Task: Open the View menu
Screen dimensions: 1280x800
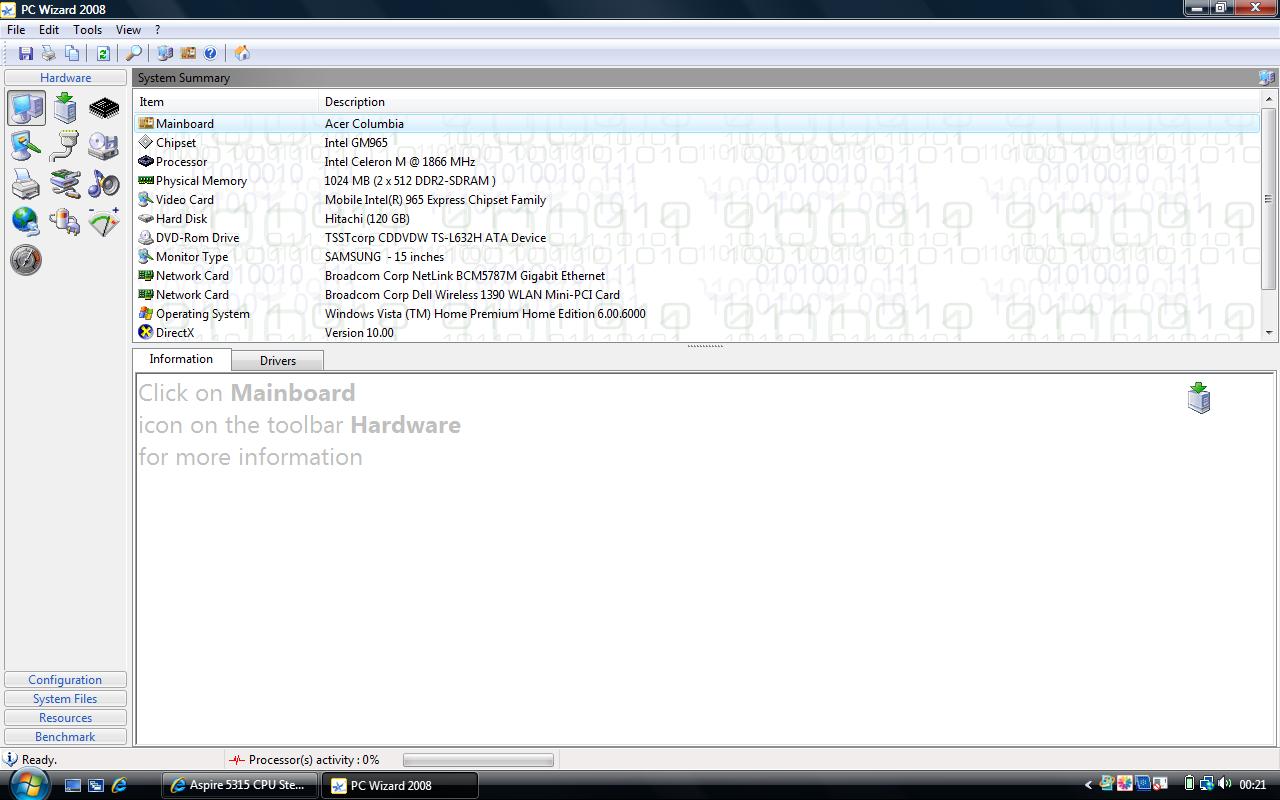Action: [128, 30]
